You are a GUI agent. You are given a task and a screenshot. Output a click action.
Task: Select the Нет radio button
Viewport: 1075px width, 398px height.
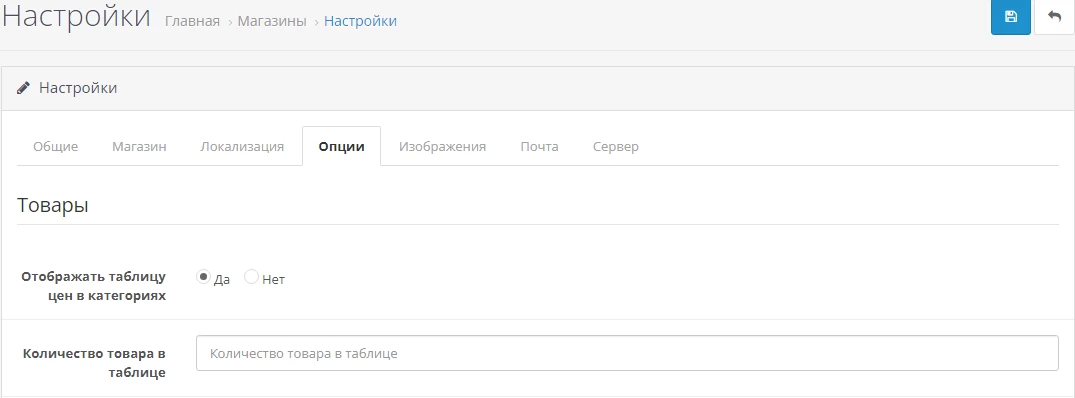pos(251,277)
